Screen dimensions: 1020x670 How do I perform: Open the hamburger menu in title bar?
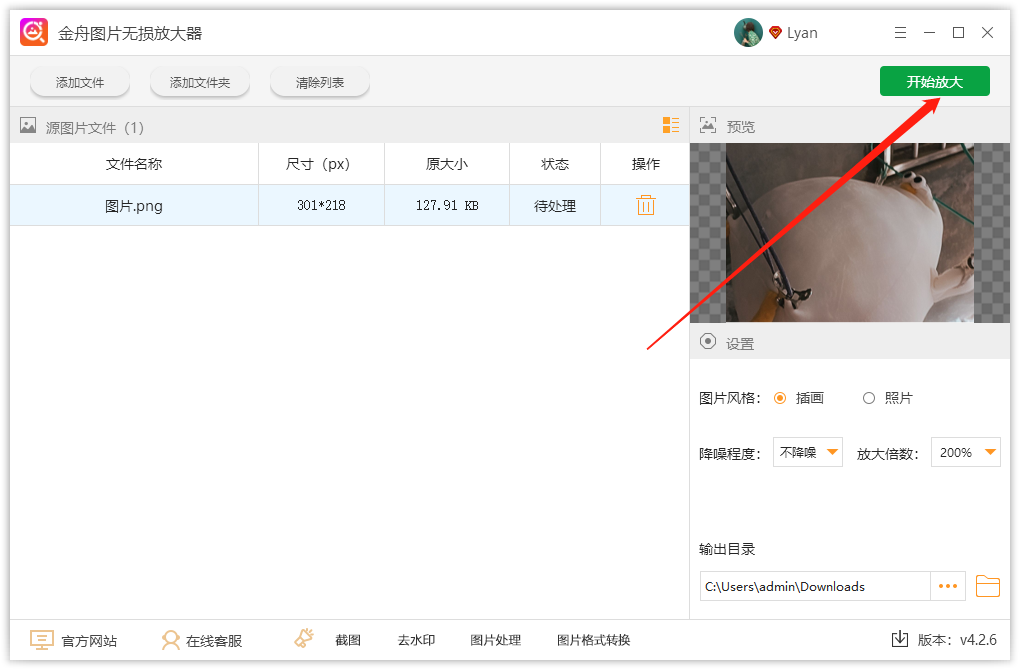tap(900, 33)
